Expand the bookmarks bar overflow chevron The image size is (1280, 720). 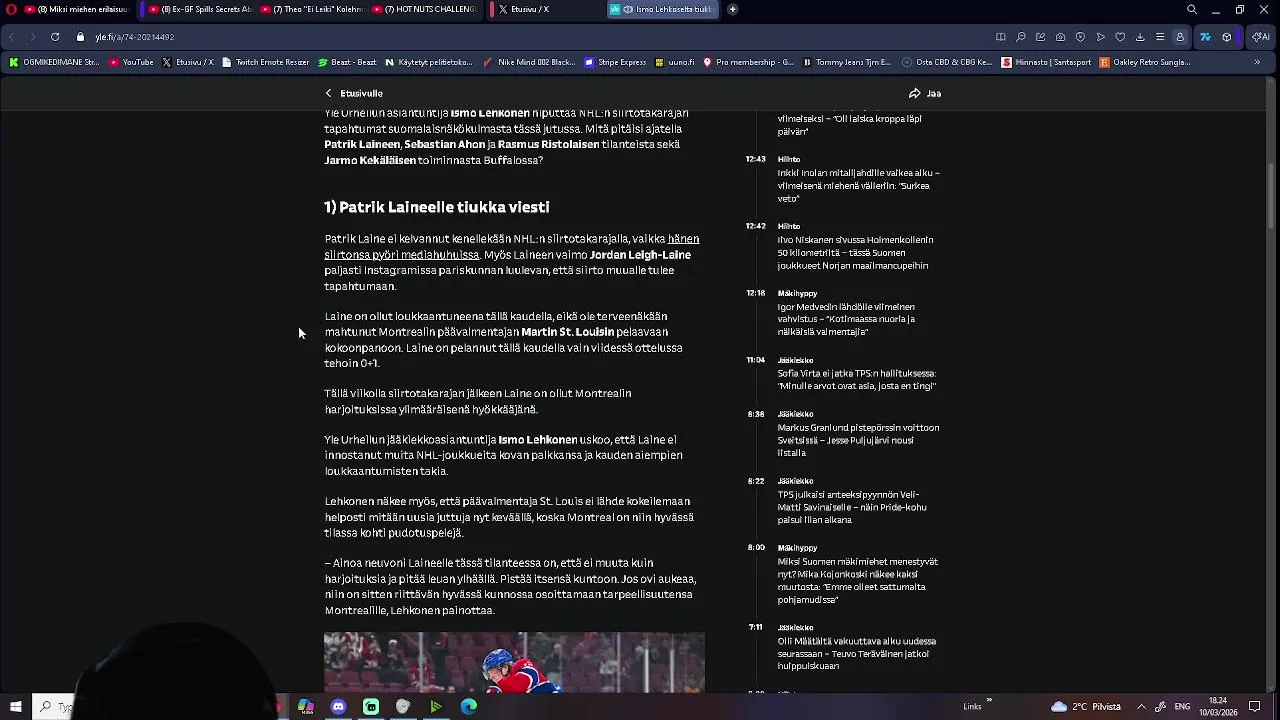[x=1257, y=62]
